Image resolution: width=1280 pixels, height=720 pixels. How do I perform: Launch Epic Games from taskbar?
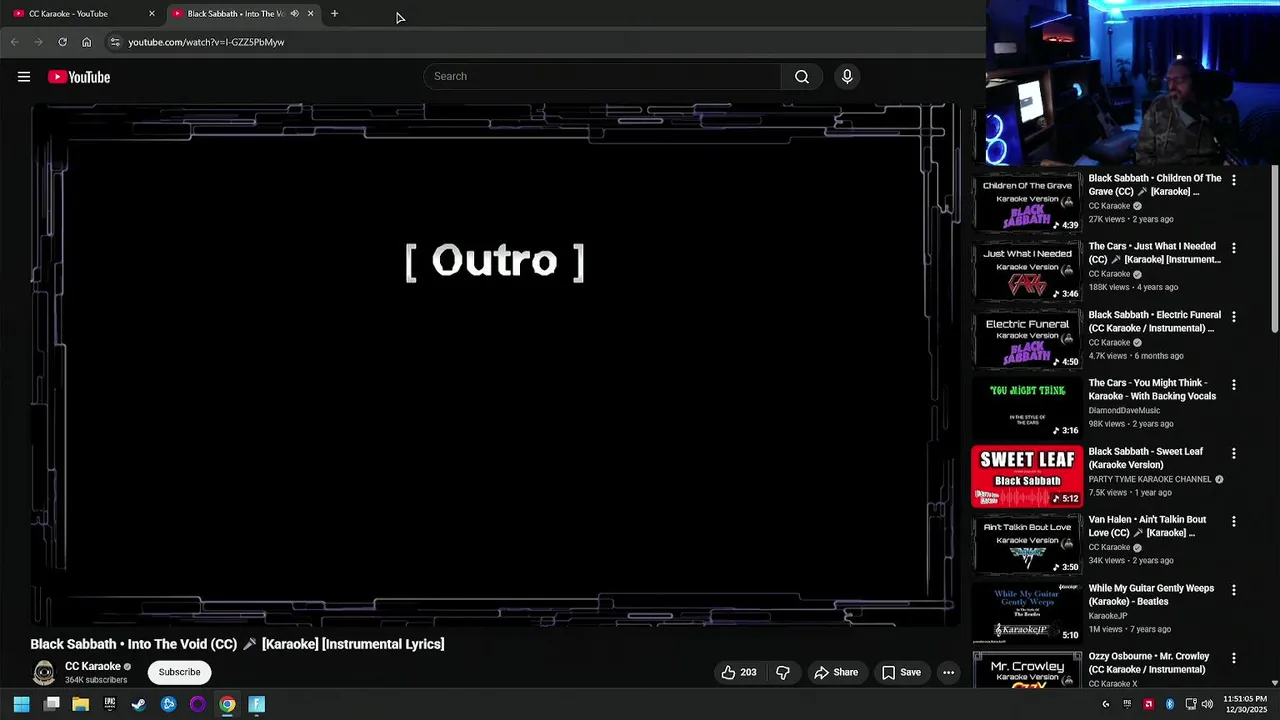pos(110,704)
